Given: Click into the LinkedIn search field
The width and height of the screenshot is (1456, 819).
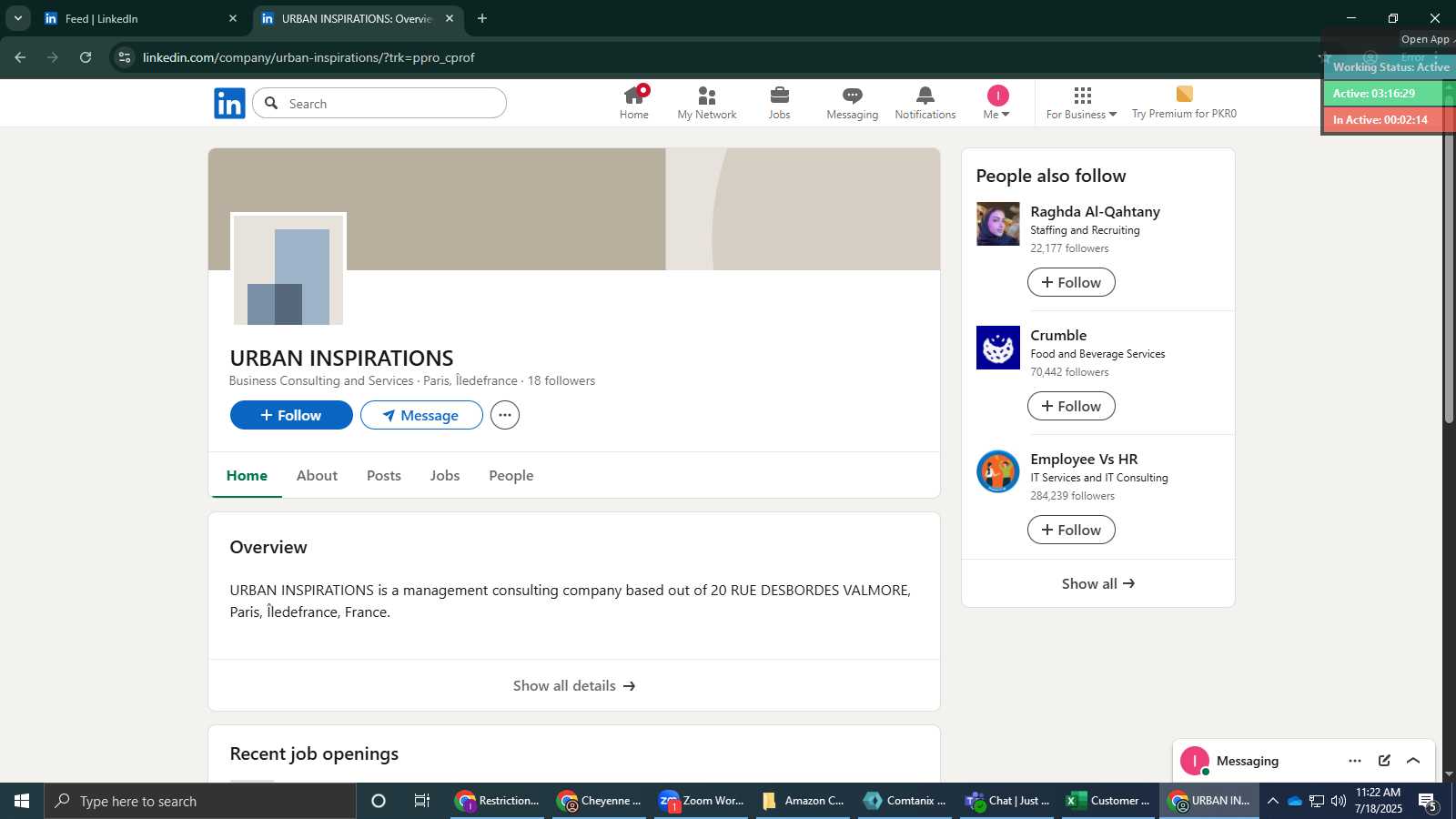Looking at the screenshot, I should [379, 103].
